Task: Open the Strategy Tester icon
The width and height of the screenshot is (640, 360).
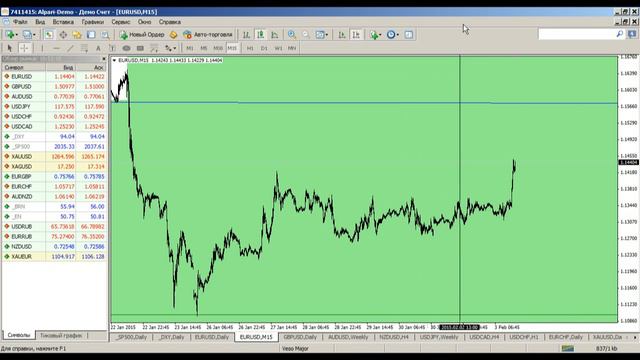Action: click(105, 35)
